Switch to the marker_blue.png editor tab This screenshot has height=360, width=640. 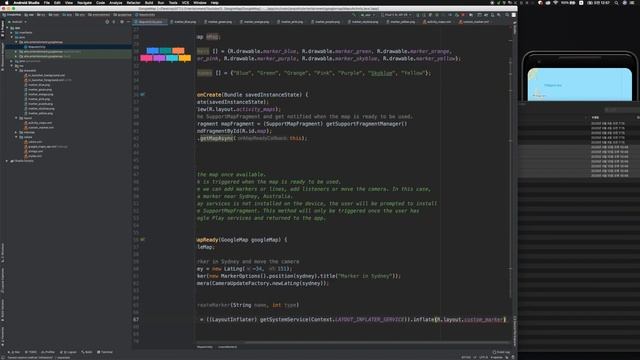tap(184, 22)
